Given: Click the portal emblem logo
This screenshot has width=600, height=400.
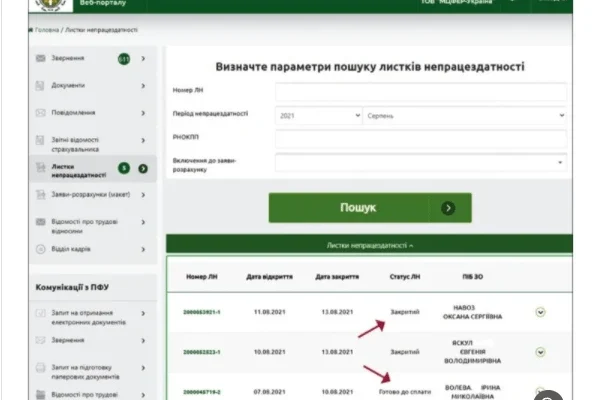Looking at the screenshot, I should [x=51, y=5].
